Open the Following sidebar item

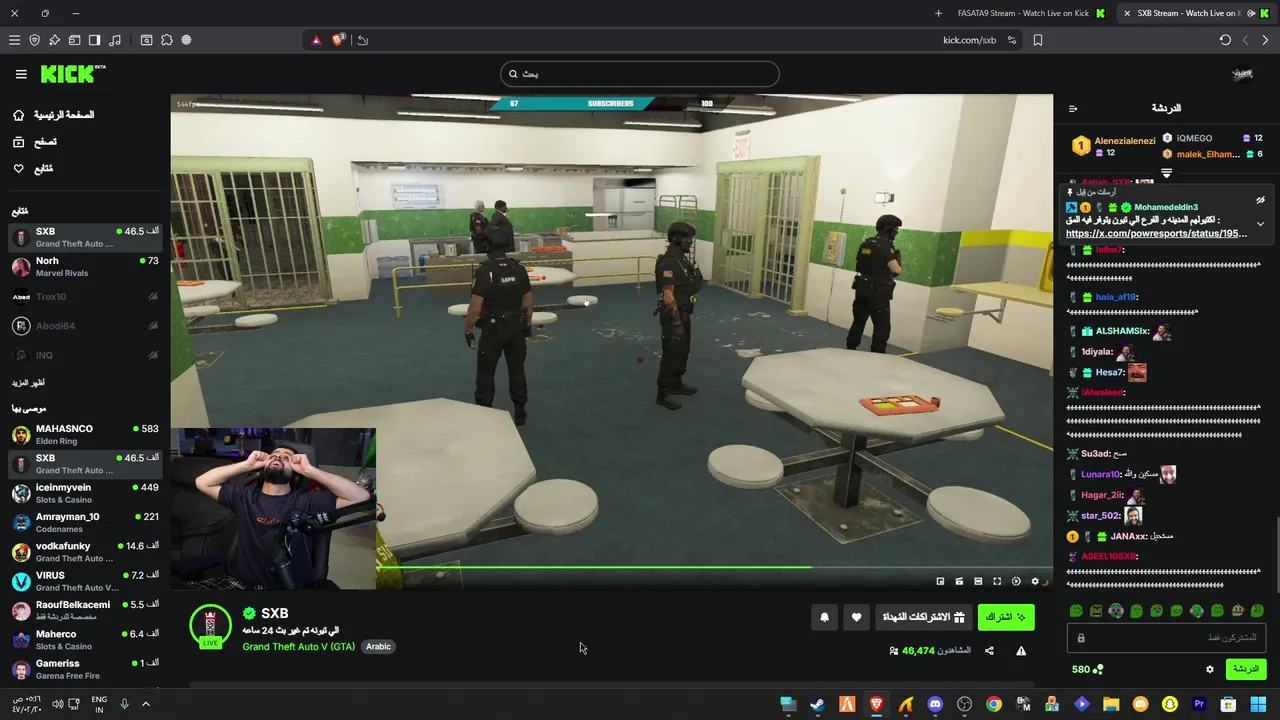[x=32, y=169]
